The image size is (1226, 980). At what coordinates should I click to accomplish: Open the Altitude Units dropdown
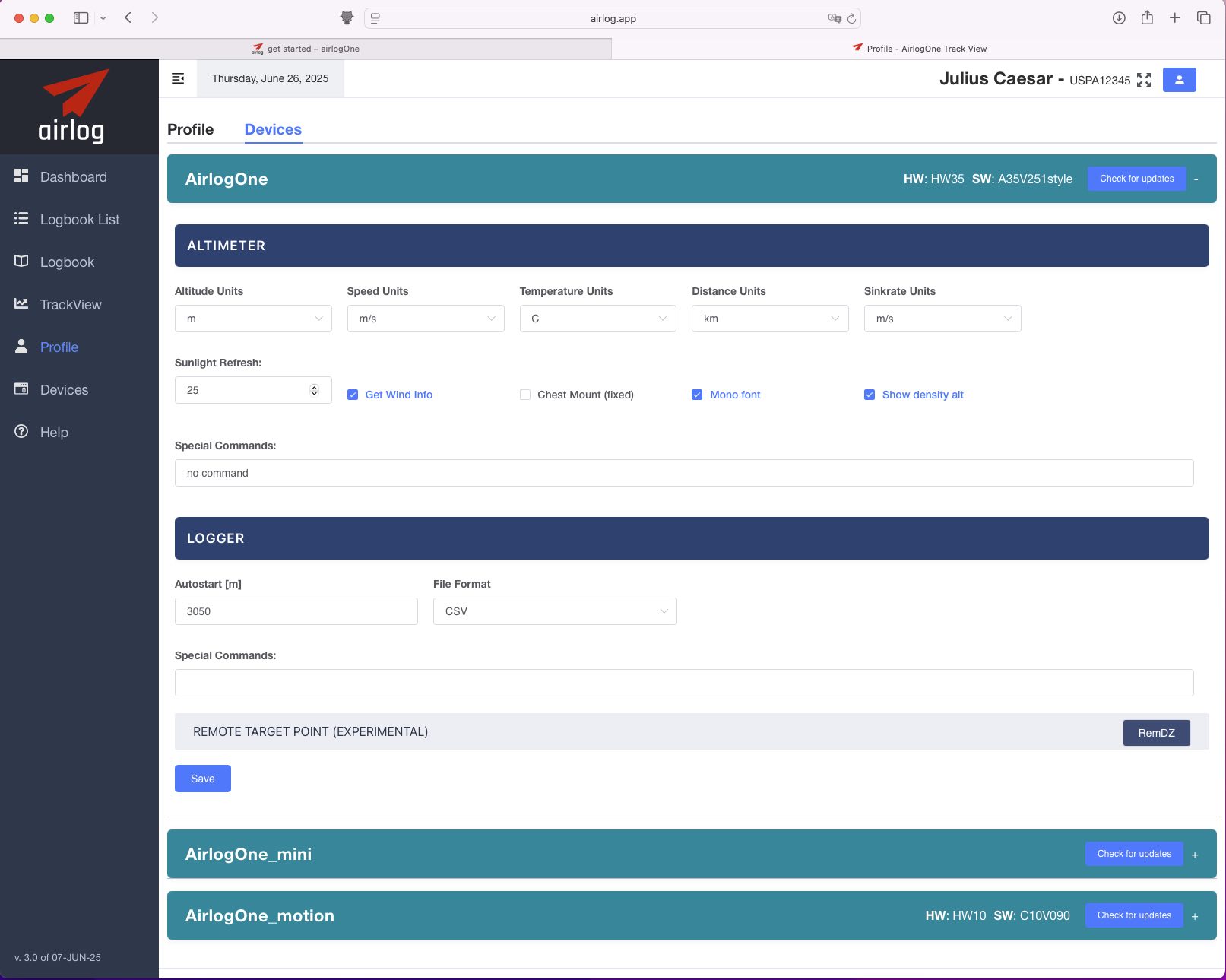pyautogui.click(x=253, y=319)
